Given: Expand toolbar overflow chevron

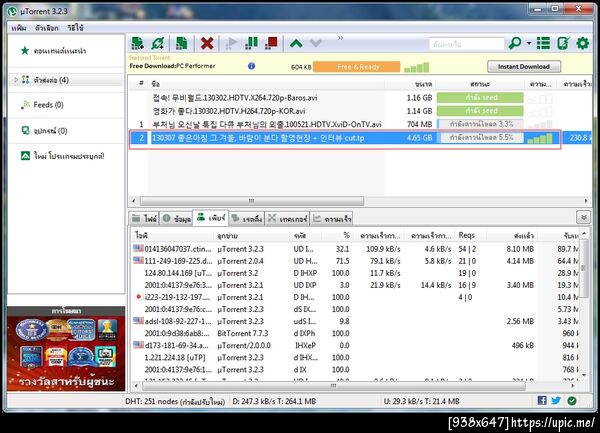Looking at the screenshot, I should pyautogui.click(x=340, y=38).
